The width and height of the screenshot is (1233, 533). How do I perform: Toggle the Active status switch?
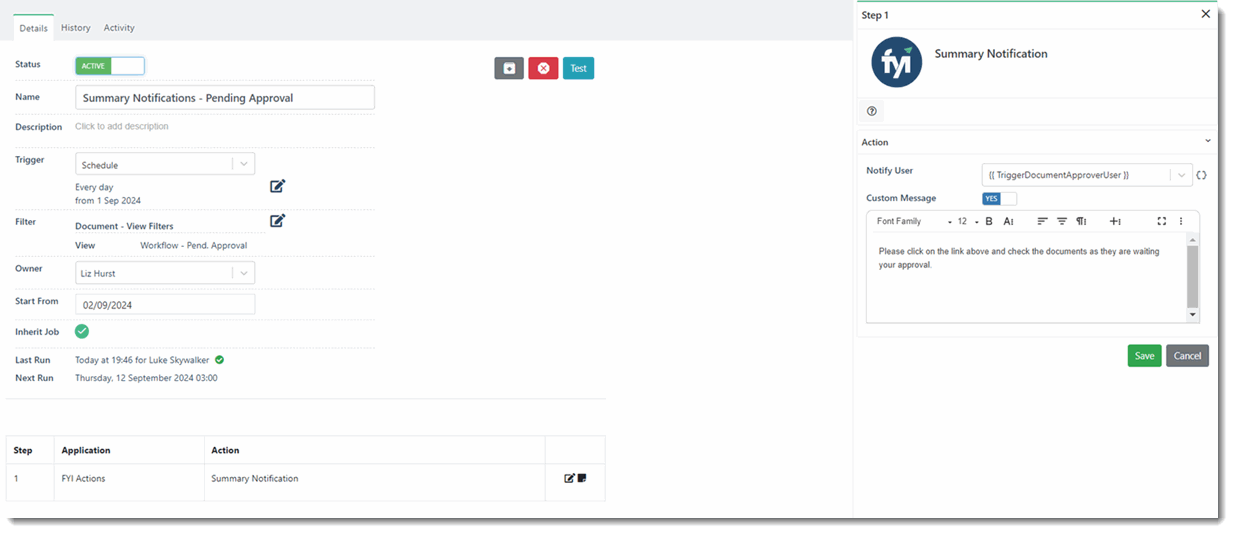click(110, 66)
